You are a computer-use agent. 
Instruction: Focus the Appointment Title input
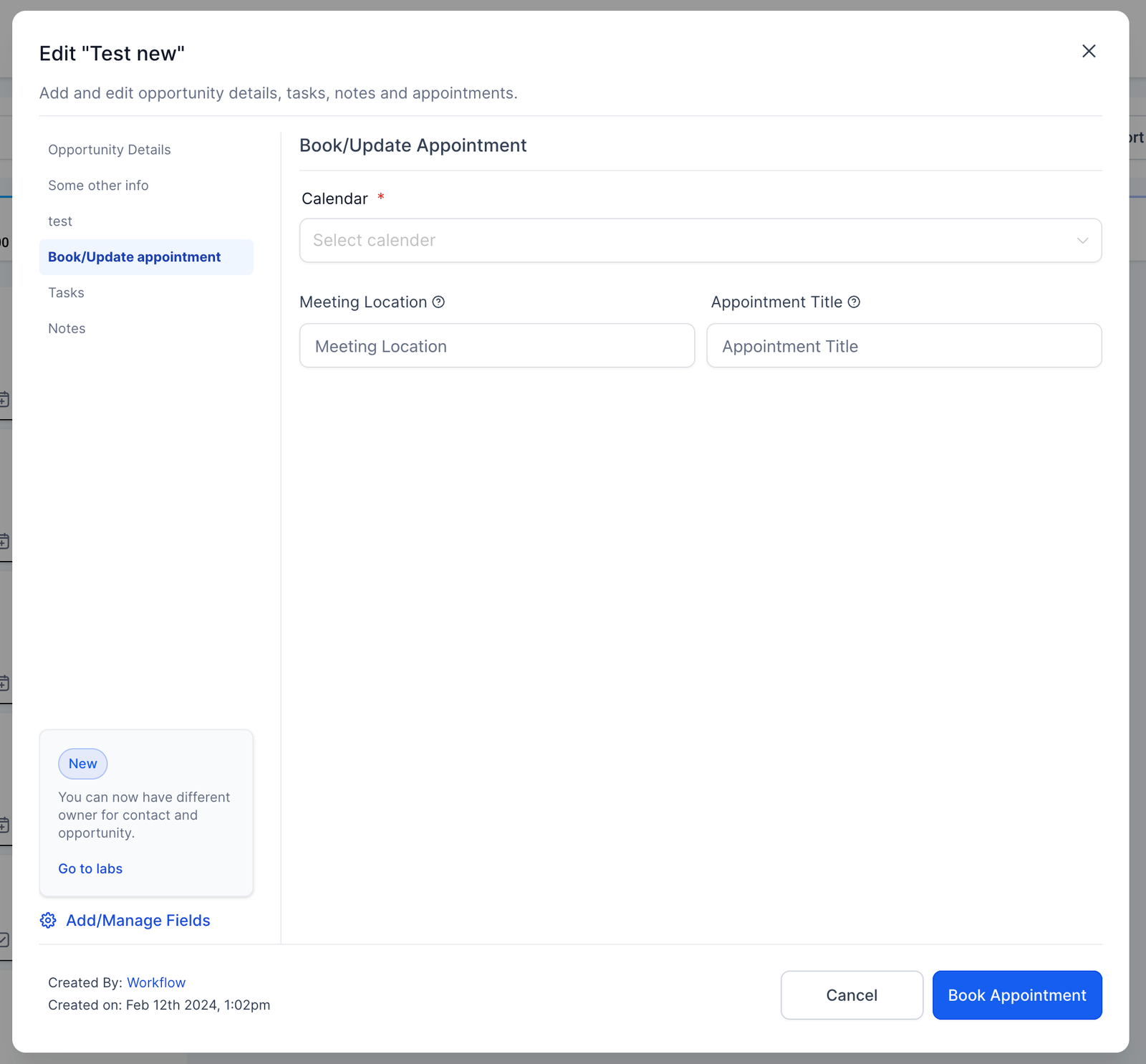903,346
